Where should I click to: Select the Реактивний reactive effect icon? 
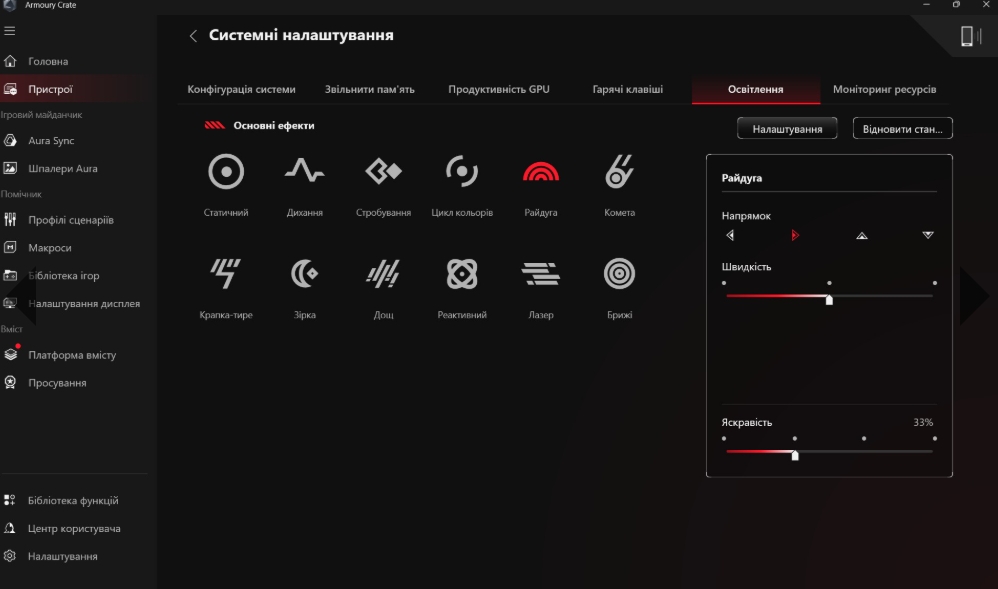pyautogui.click(x=461, y=273)
